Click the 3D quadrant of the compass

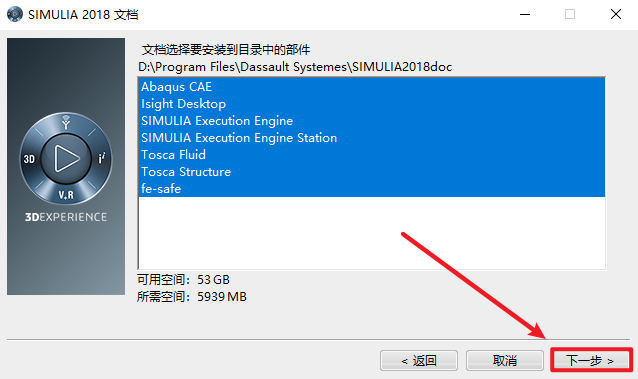[x=29, y=159]
